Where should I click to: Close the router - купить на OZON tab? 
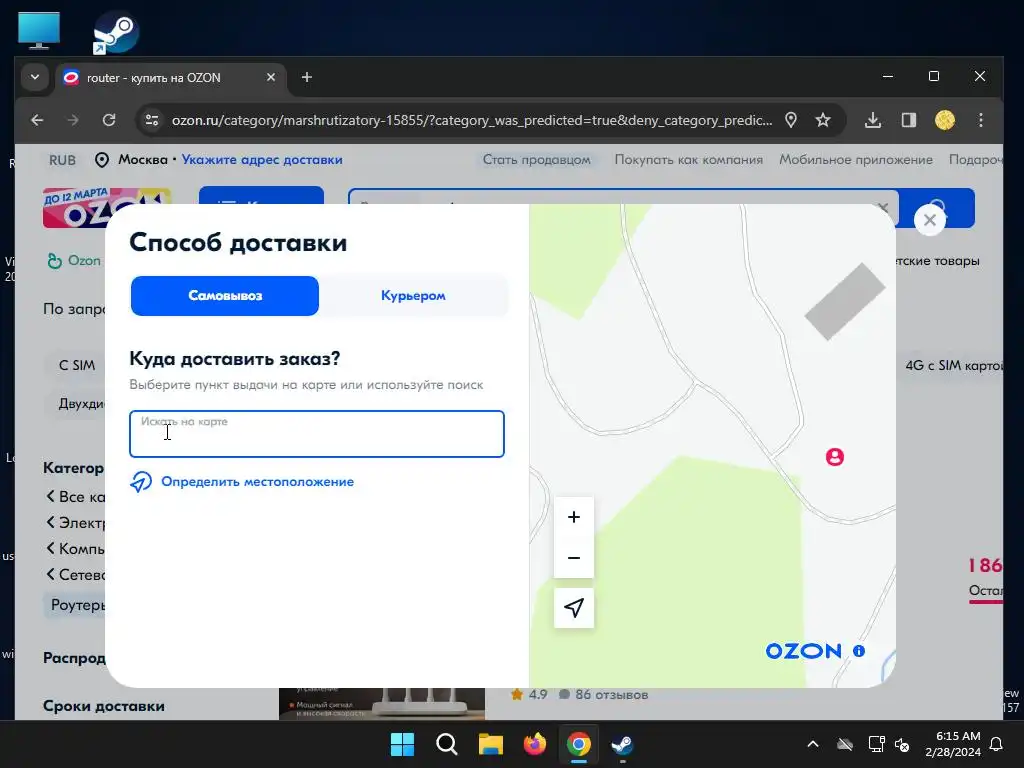point(271,77)
